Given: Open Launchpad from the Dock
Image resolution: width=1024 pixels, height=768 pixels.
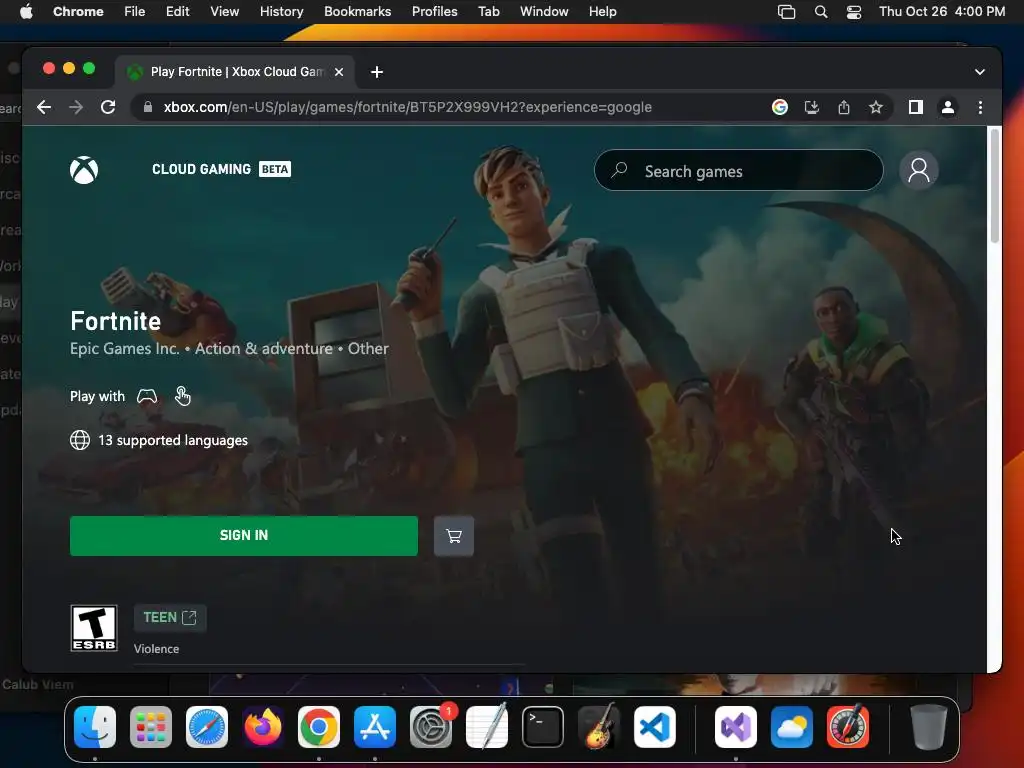Looking at the screenshot, I should tap(151, 726).
